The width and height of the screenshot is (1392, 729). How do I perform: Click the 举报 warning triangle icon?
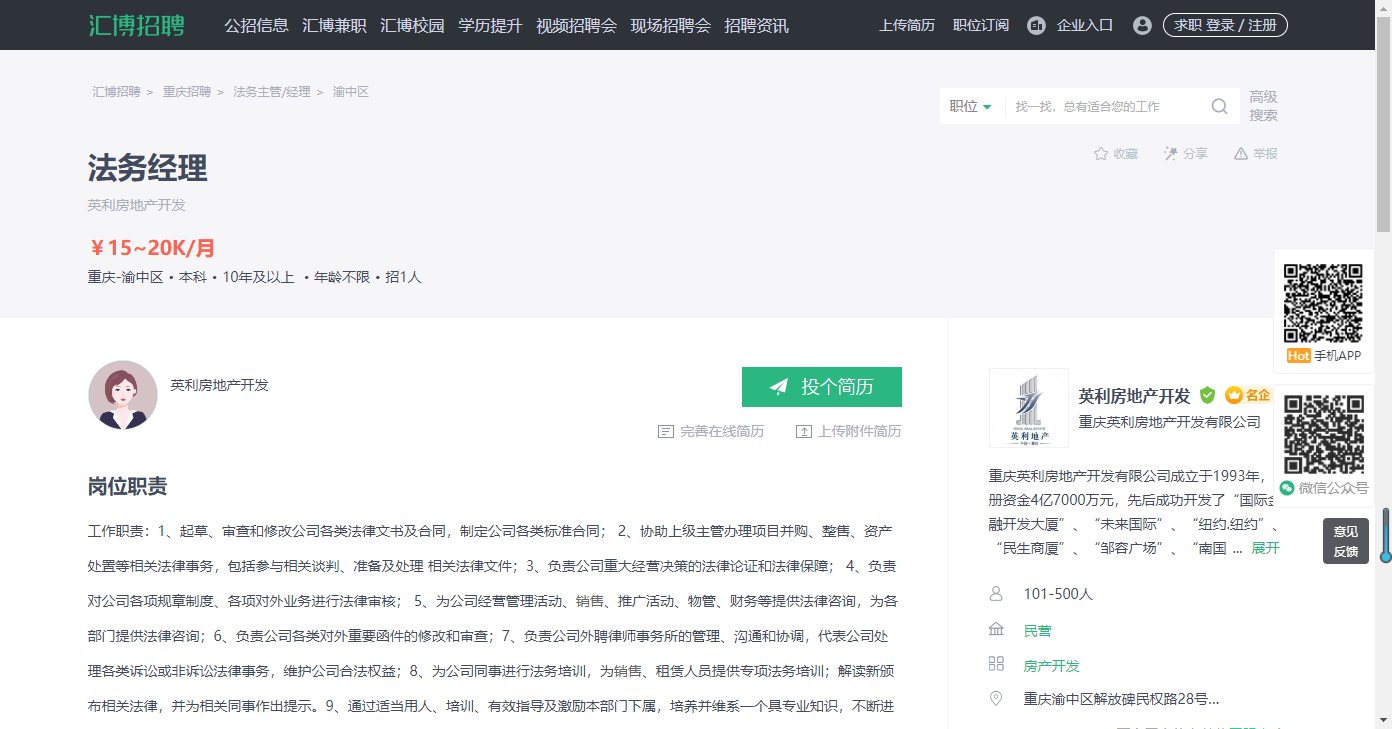(1241, 153)
